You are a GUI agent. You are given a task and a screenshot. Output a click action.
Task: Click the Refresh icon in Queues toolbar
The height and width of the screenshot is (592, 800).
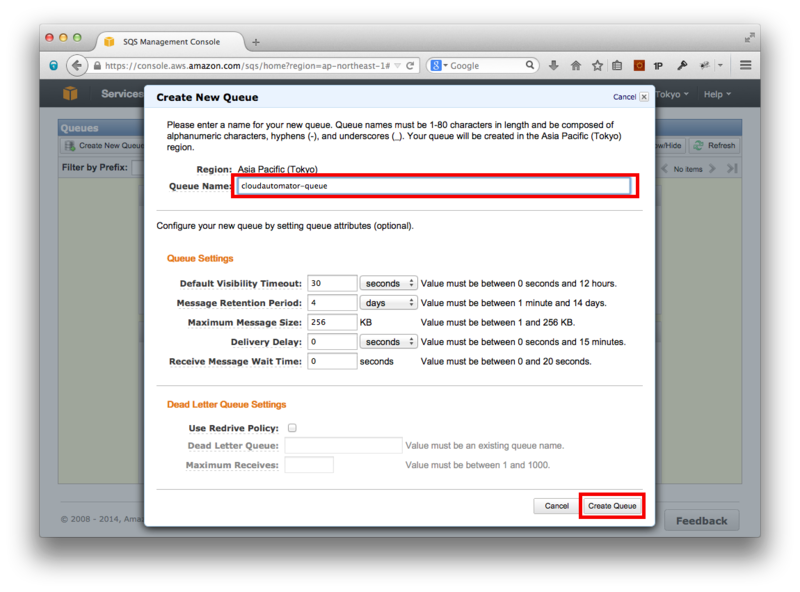[x=698, y=145]
